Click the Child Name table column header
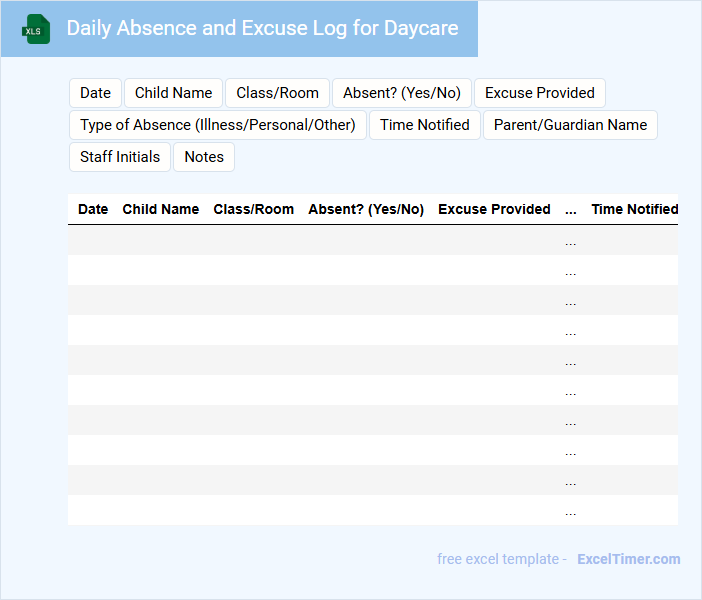 160,209
